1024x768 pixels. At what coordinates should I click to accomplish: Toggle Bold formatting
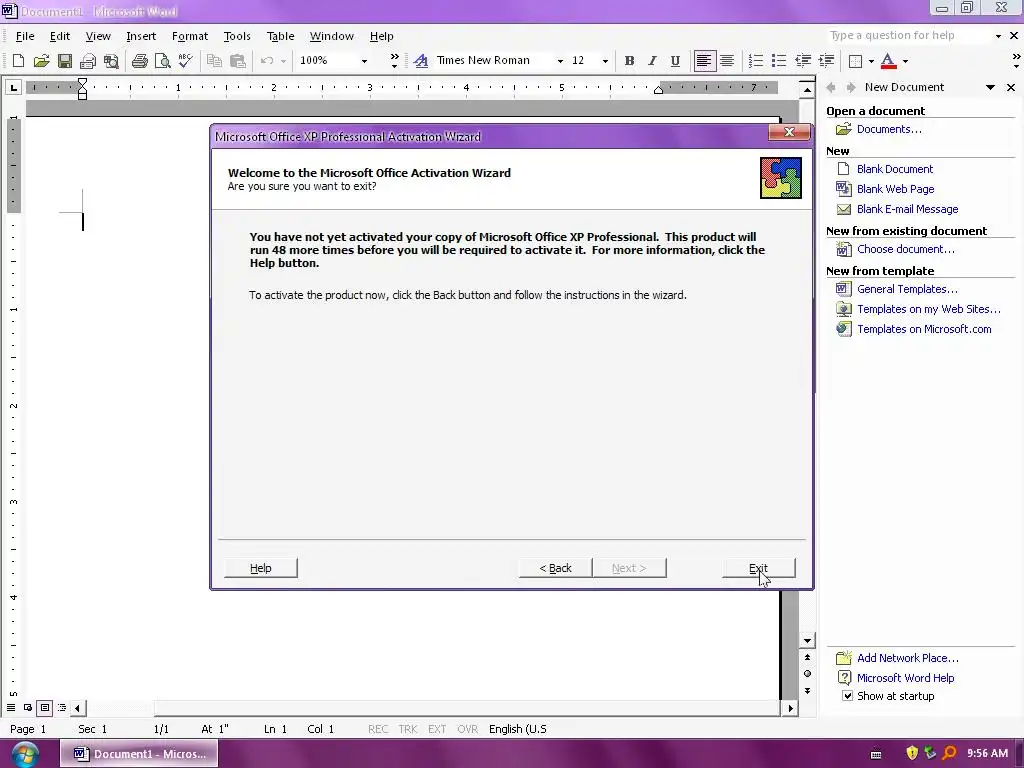(630, 61)
